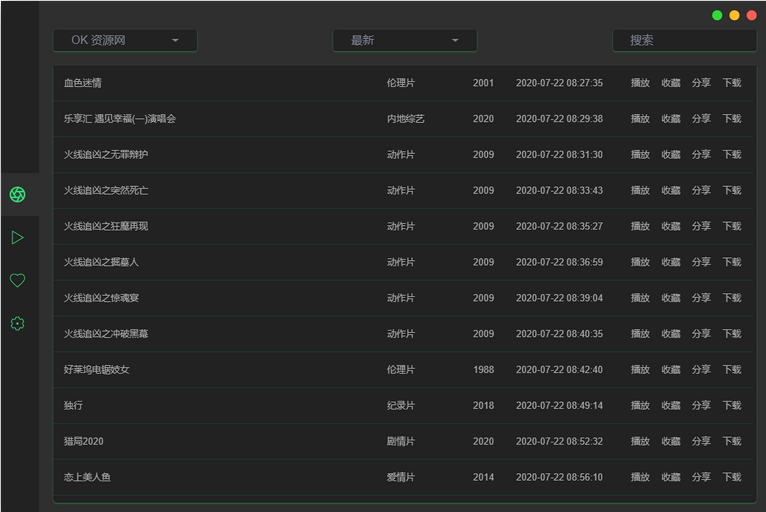Viewport: 766px width, 512px height.
Task: Open the player sidebar icon
Action: [18, 237]
